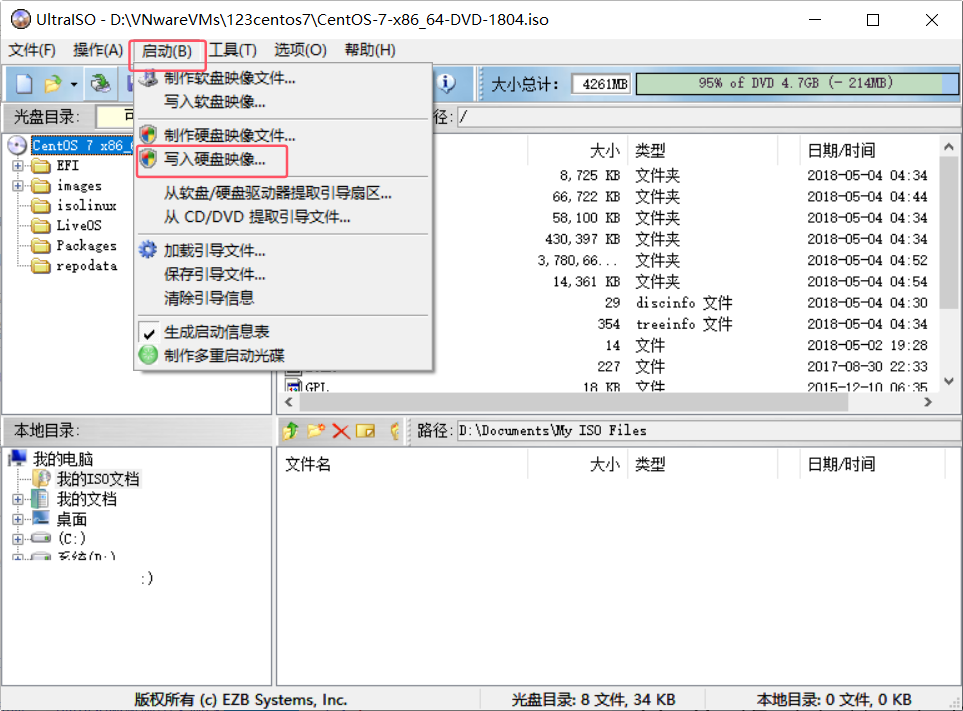This screenshot has width=963, height=711.
Task: Select 清除引导信息 menu entry
Action: coord(209,298)
